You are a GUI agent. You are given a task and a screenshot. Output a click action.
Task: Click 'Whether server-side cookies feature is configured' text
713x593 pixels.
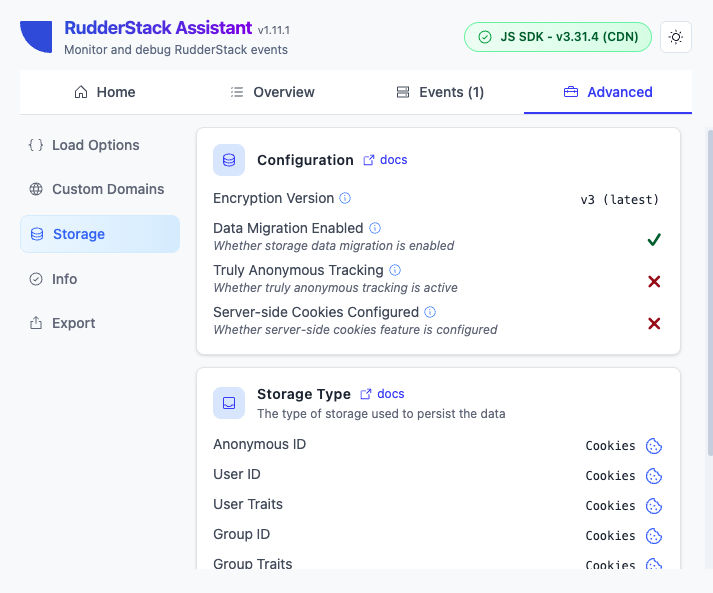(355, 330)
